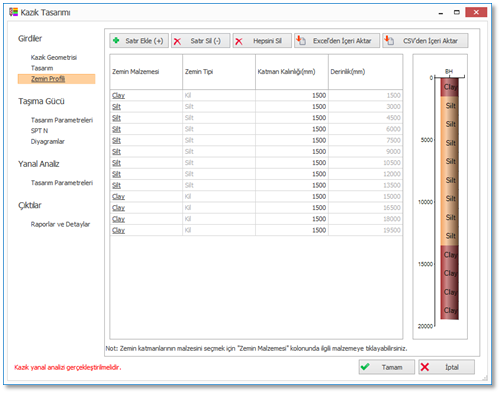The image size is (501, 394).
Task: Confirm with the Tamam button
Action: (387, 367)
